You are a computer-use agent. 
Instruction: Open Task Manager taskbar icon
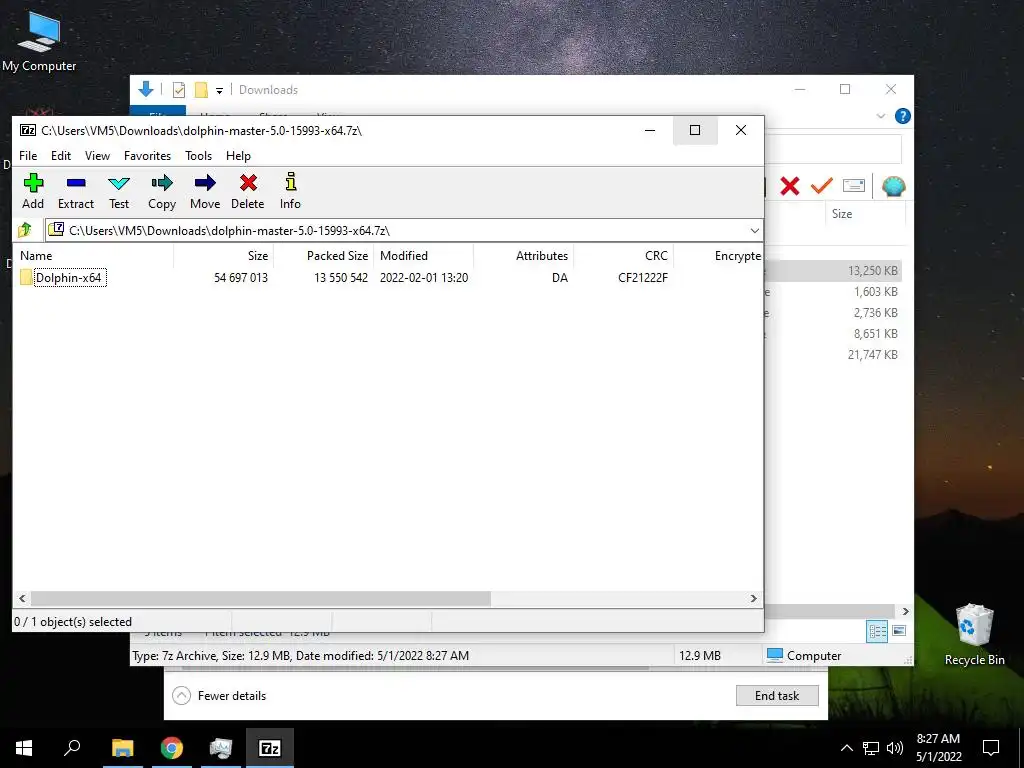pos(221,748)
